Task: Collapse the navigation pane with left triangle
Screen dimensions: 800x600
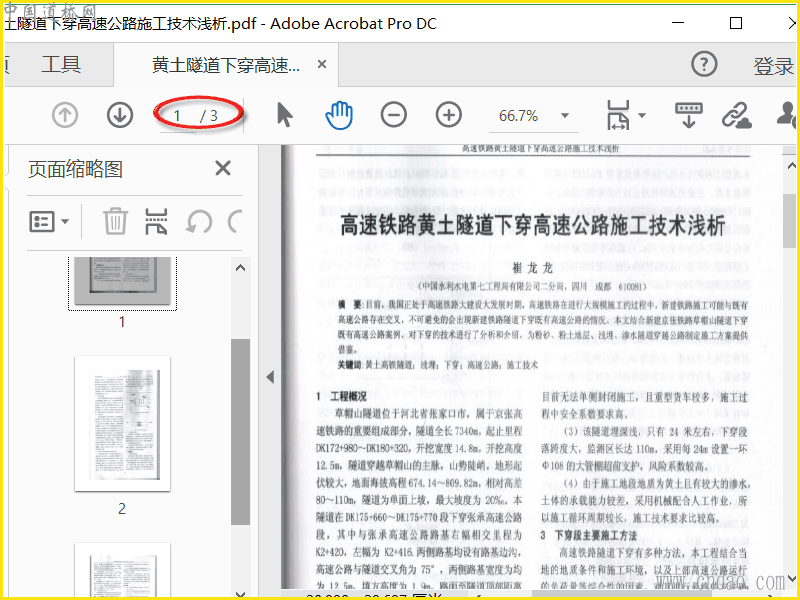Action: click(270, 378)
